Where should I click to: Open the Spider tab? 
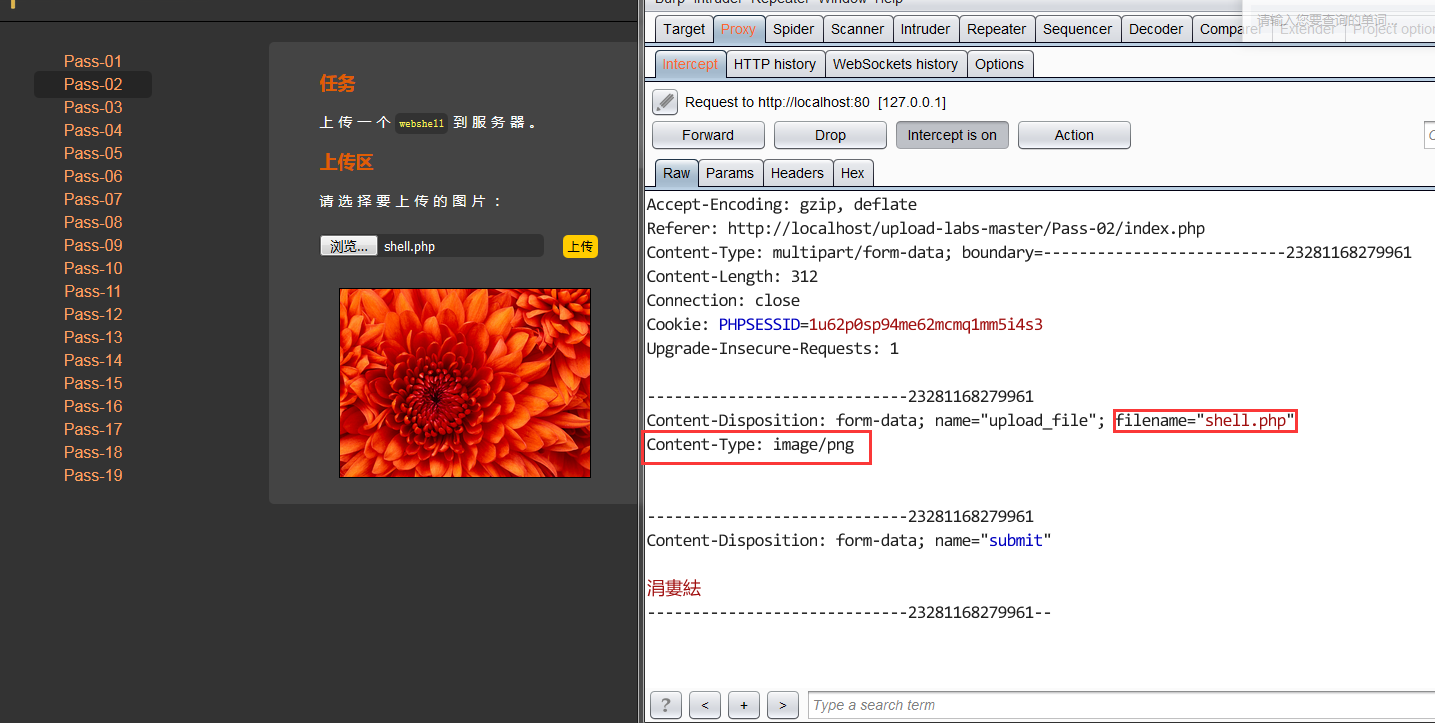[794, 29]
